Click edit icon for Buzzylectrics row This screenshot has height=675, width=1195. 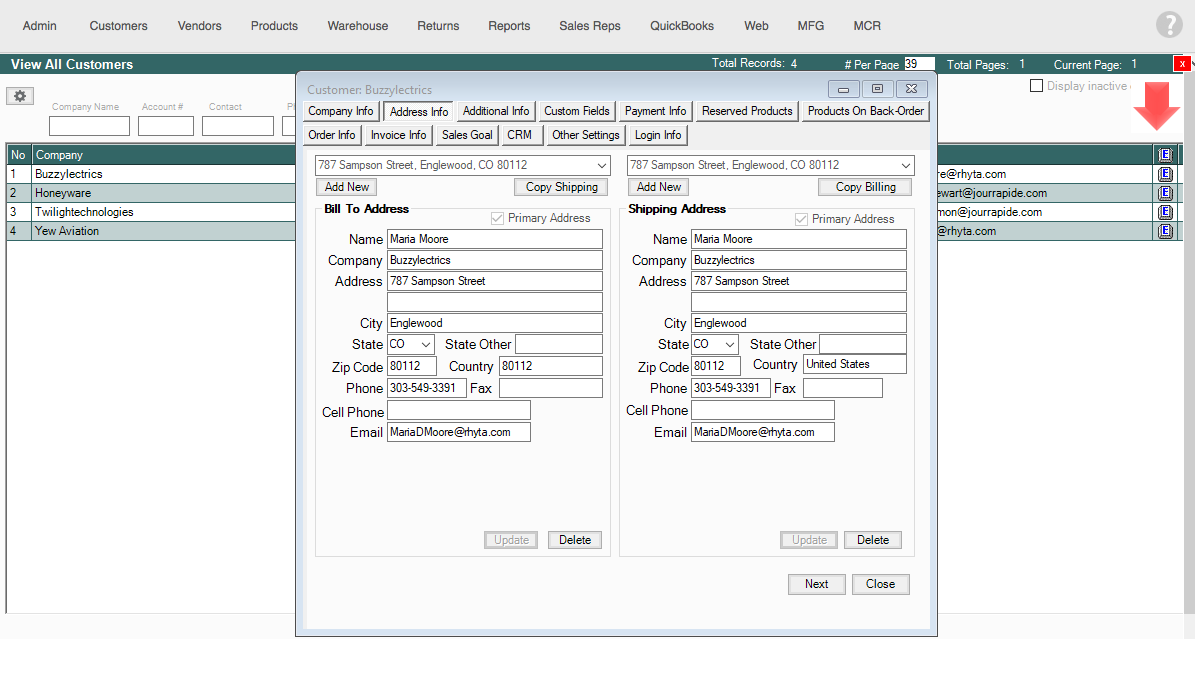pyautogui.click(x=1165, y=174)
